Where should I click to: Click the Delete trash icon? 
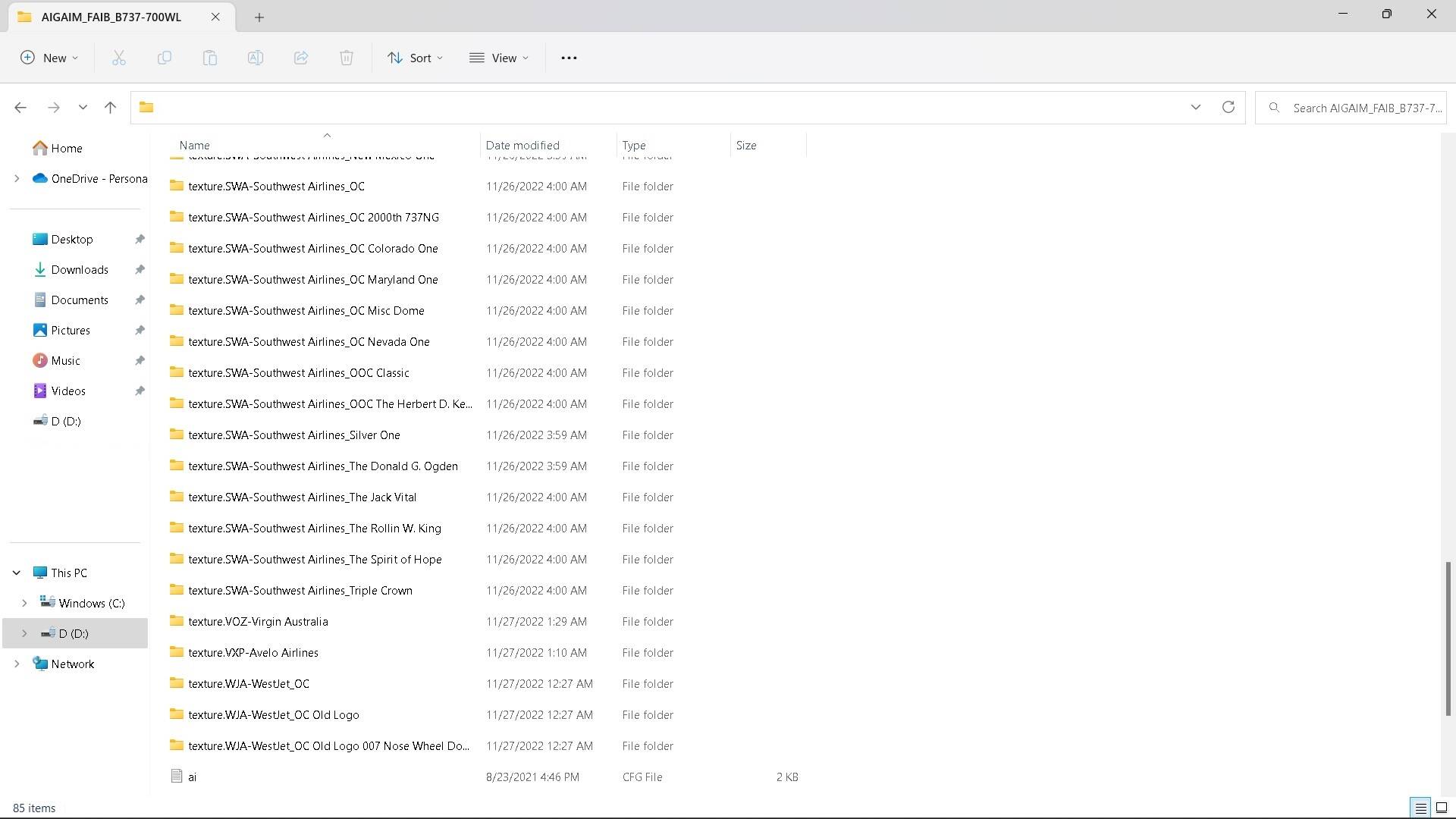click(347, 58)
